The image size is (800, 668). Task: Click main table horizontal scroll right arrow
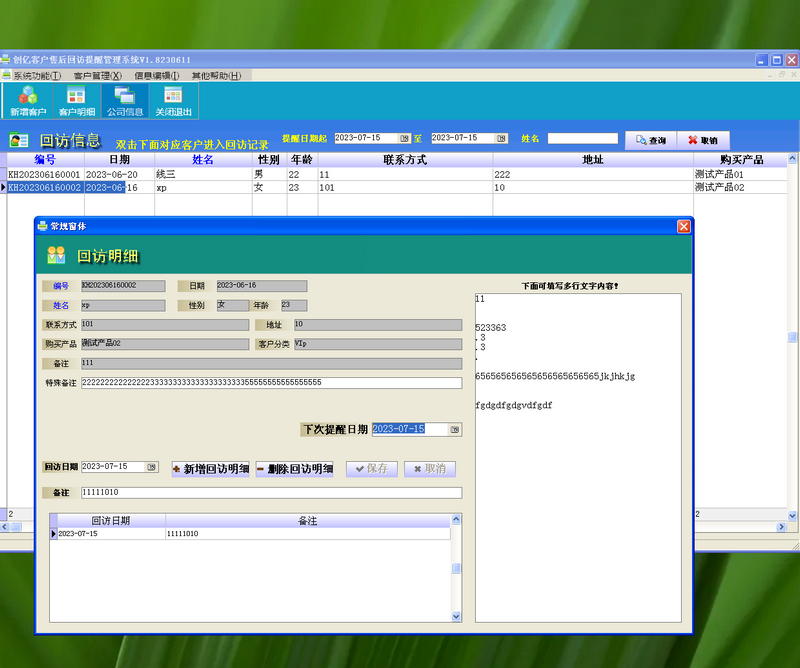[x=781, y=527]
